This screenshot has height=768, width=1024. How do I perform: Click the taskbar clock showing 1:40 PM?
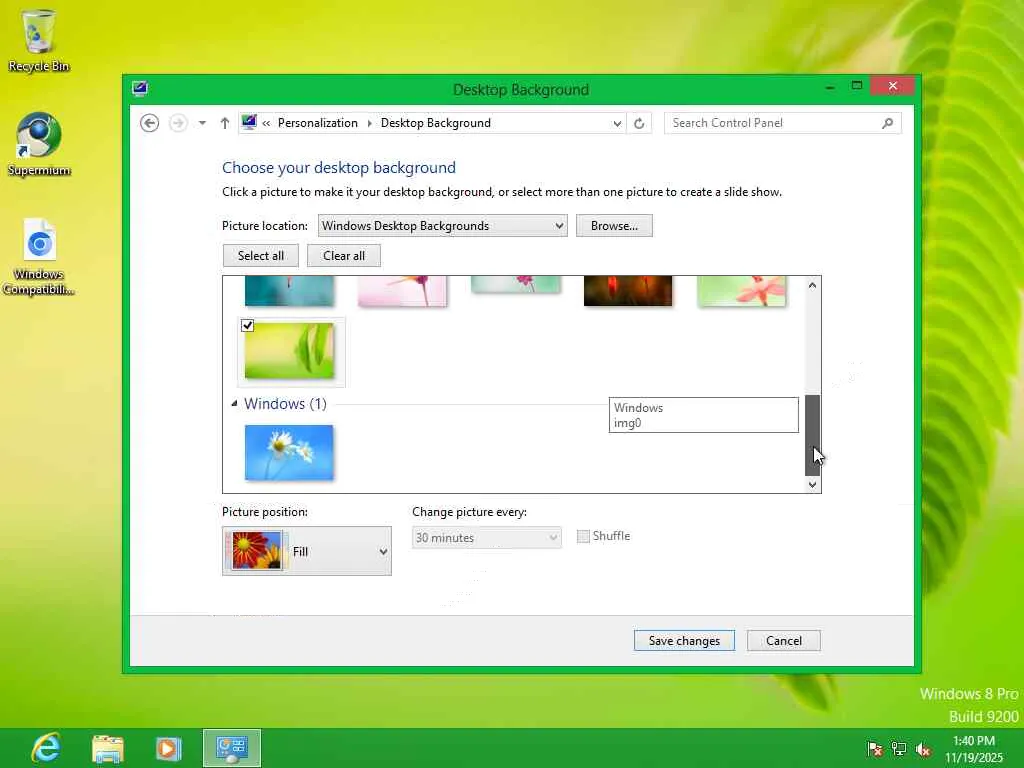pyautogui.click(x=973, y=748)
